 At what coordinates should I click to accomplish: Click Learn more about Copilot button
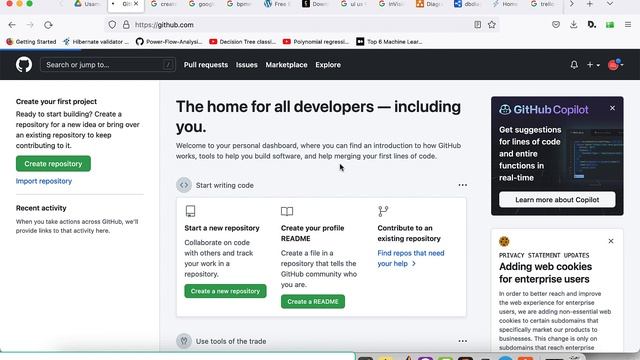point(557,200)
